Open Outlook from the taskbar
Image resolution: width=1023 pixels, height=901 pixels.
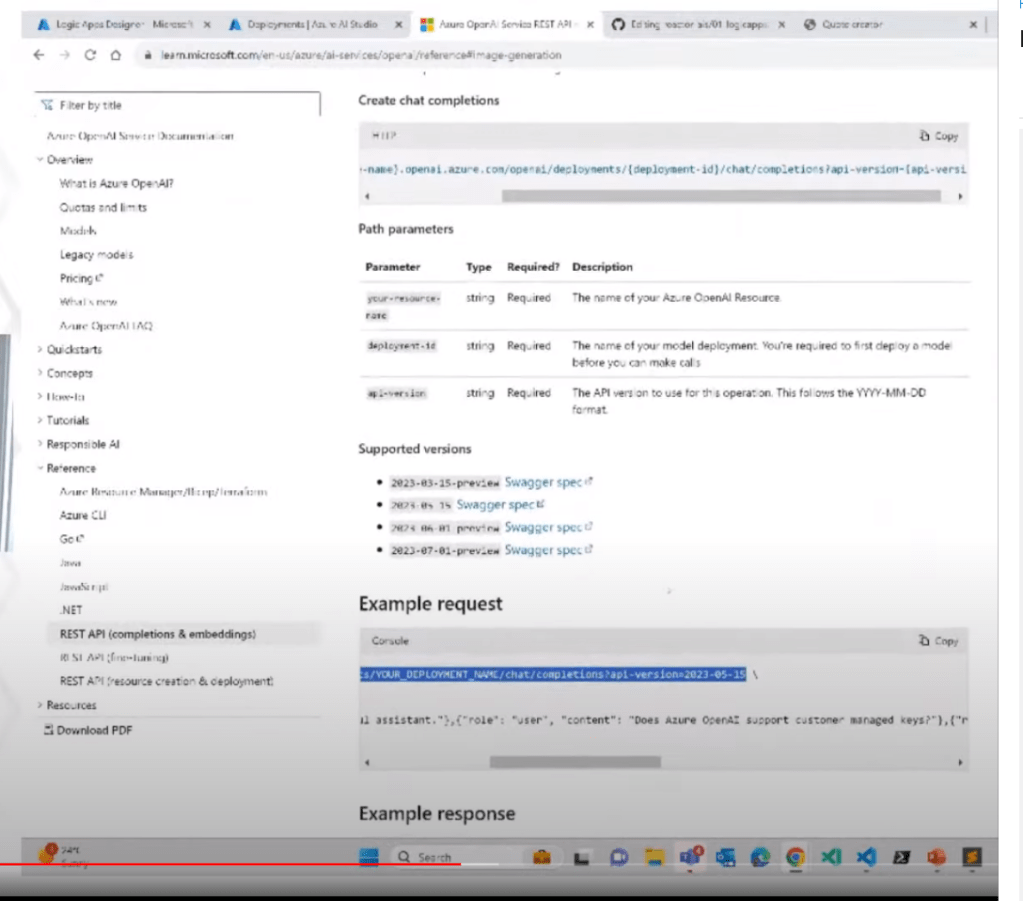click(x=725, y=857)
